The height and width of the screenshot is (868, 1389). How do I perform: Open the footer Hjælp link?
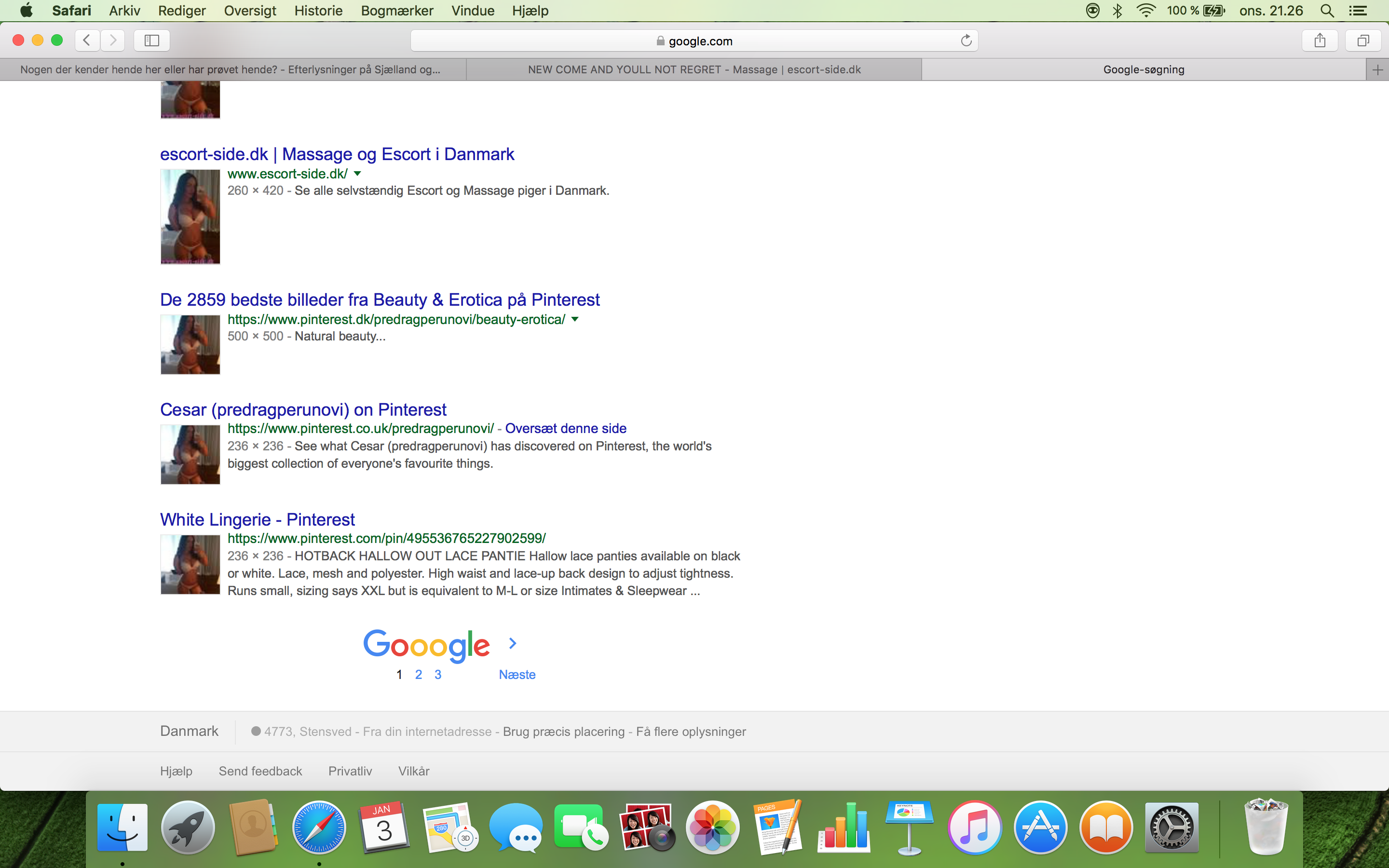pos(176,771)
